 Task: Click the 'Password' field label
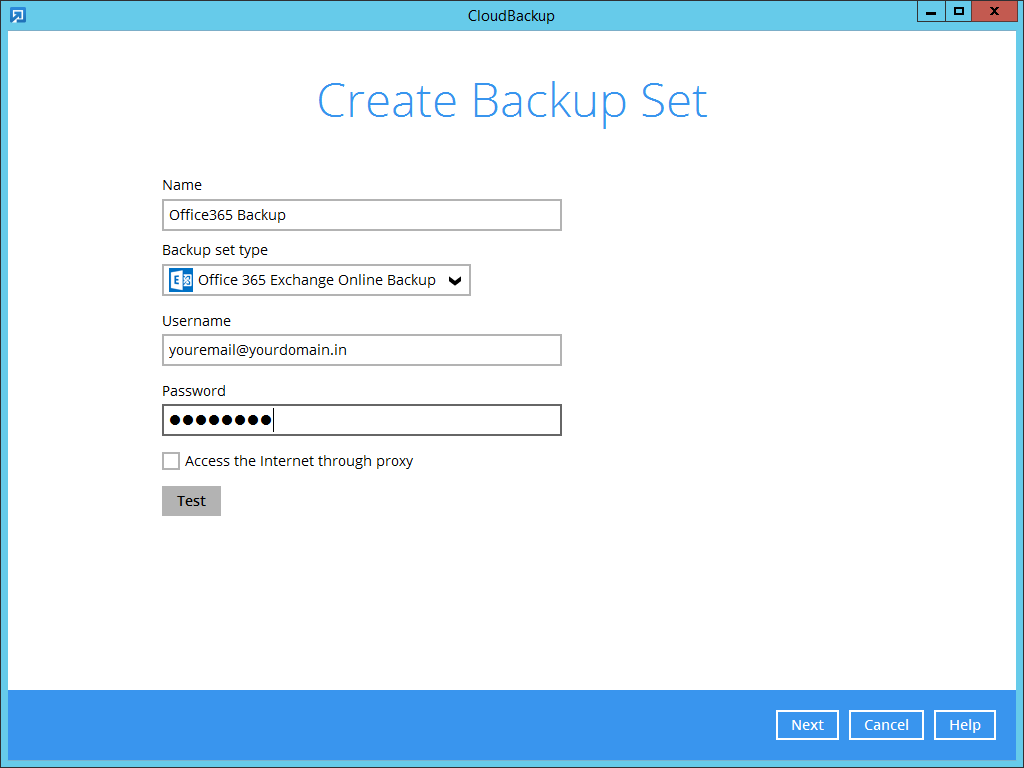(194, 391)
